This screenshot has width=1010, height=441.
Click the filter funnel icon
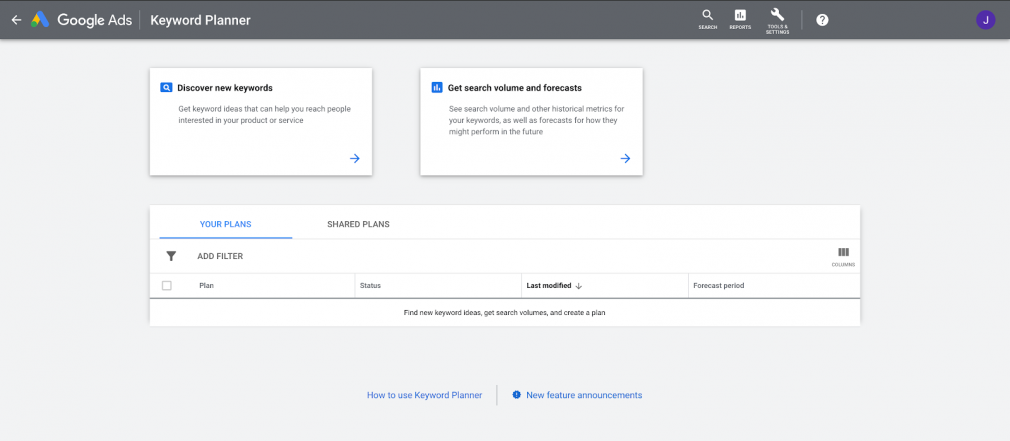point(171,256)
